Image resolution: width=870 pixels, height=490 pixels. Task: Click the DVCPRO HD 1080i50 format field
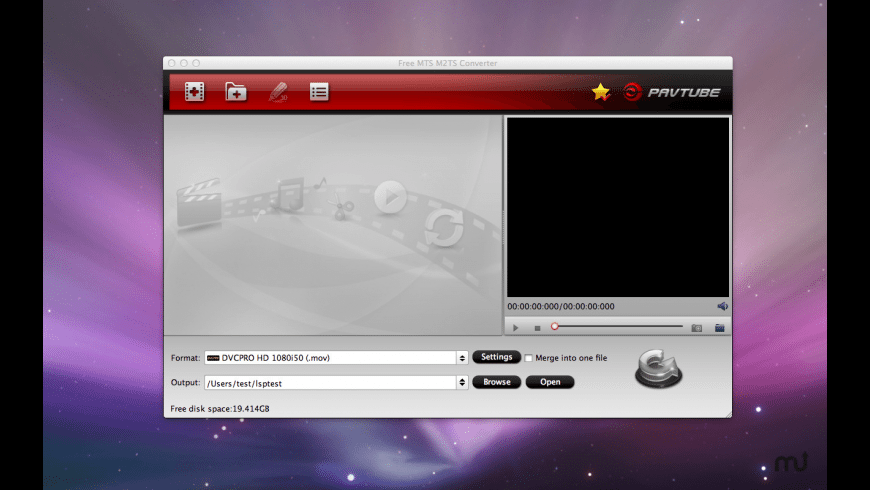coord(331,358)
